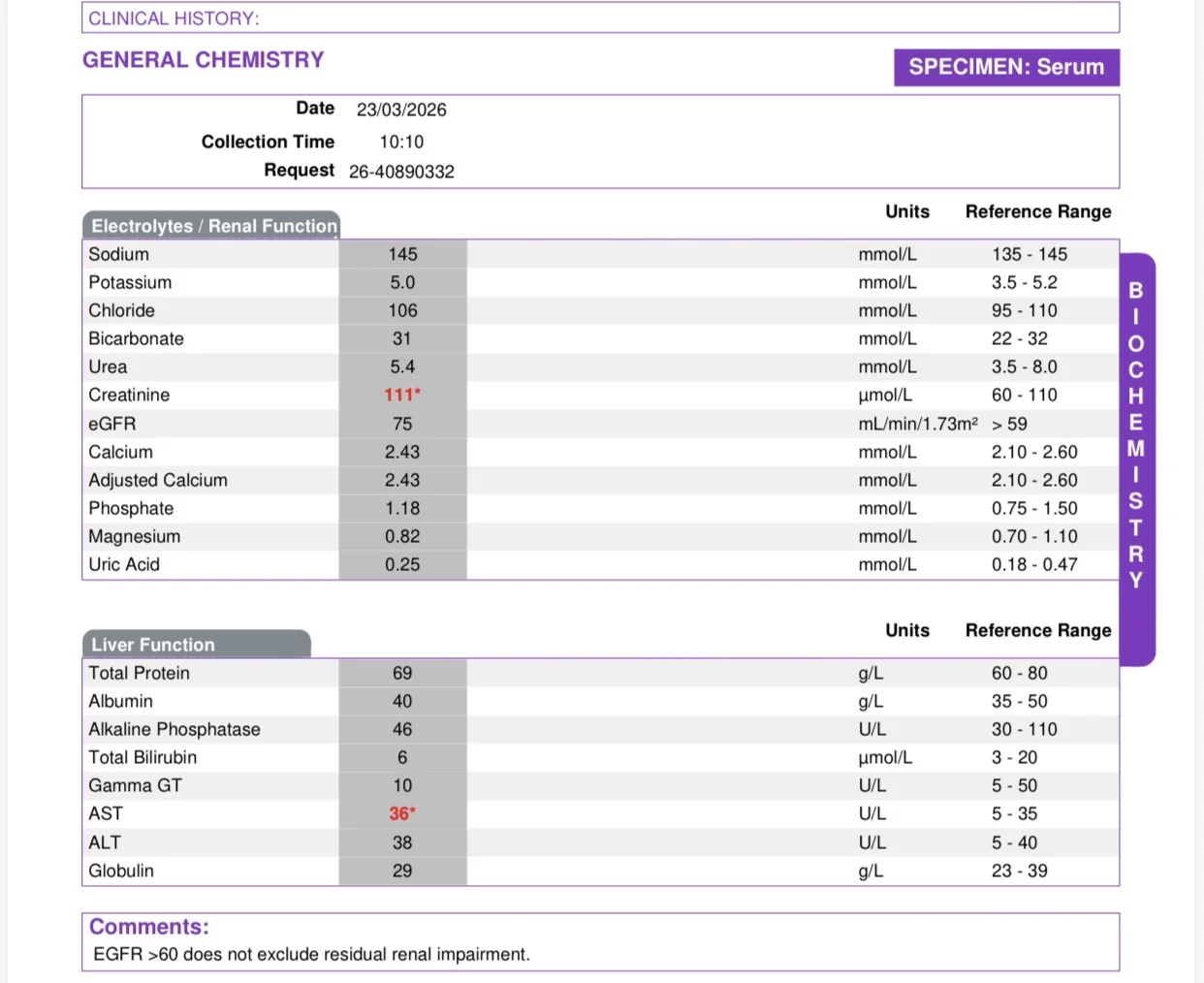This screenshot has width=1204, height=983.
Task: Click the Comments heading
Action: pos(149,927)
